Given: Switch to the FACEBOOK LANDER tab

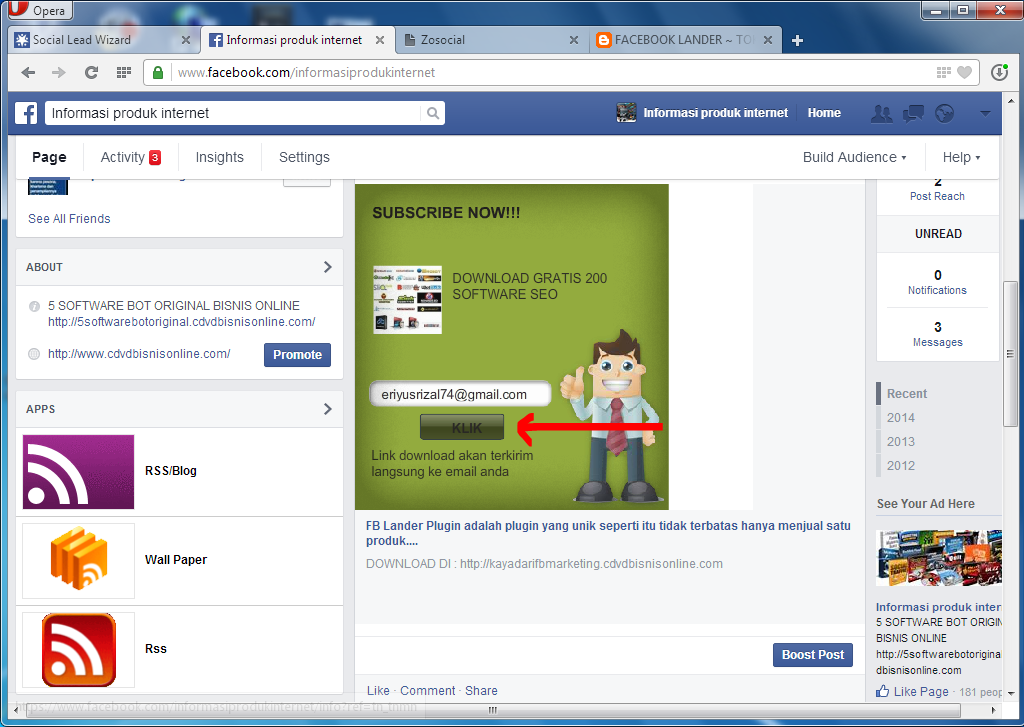Looking at the screenshot, I should coord(686,40).
